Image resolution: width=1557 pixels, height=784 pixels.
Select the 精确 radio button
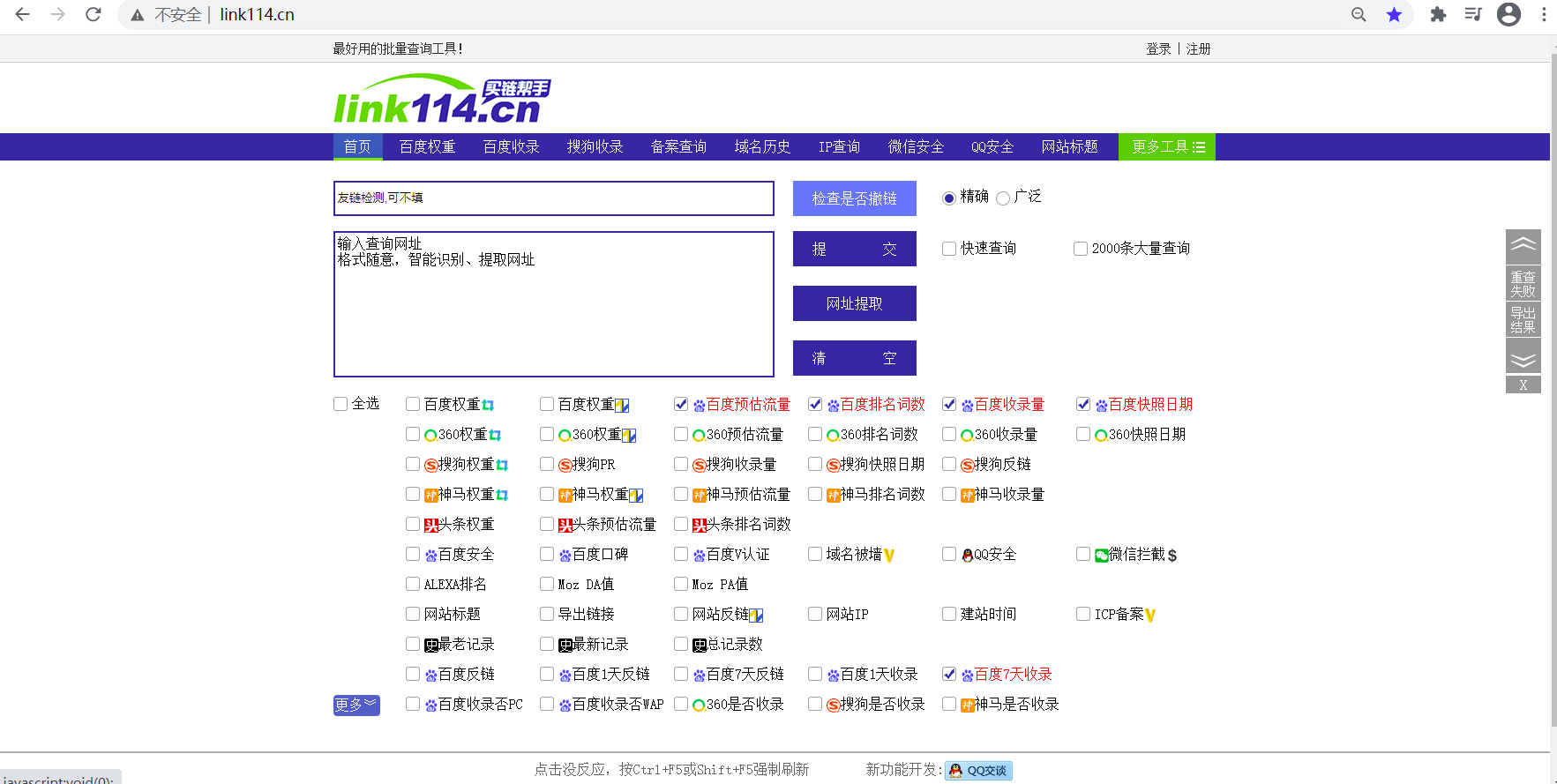949,198
